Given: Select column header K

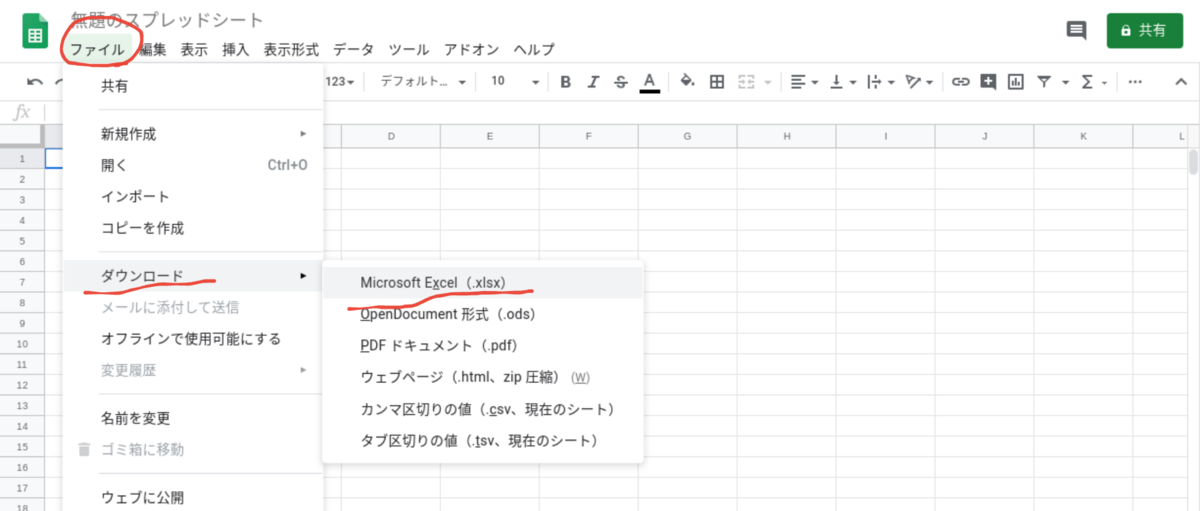Looking at the screenshot, I should coord(1083,136).
